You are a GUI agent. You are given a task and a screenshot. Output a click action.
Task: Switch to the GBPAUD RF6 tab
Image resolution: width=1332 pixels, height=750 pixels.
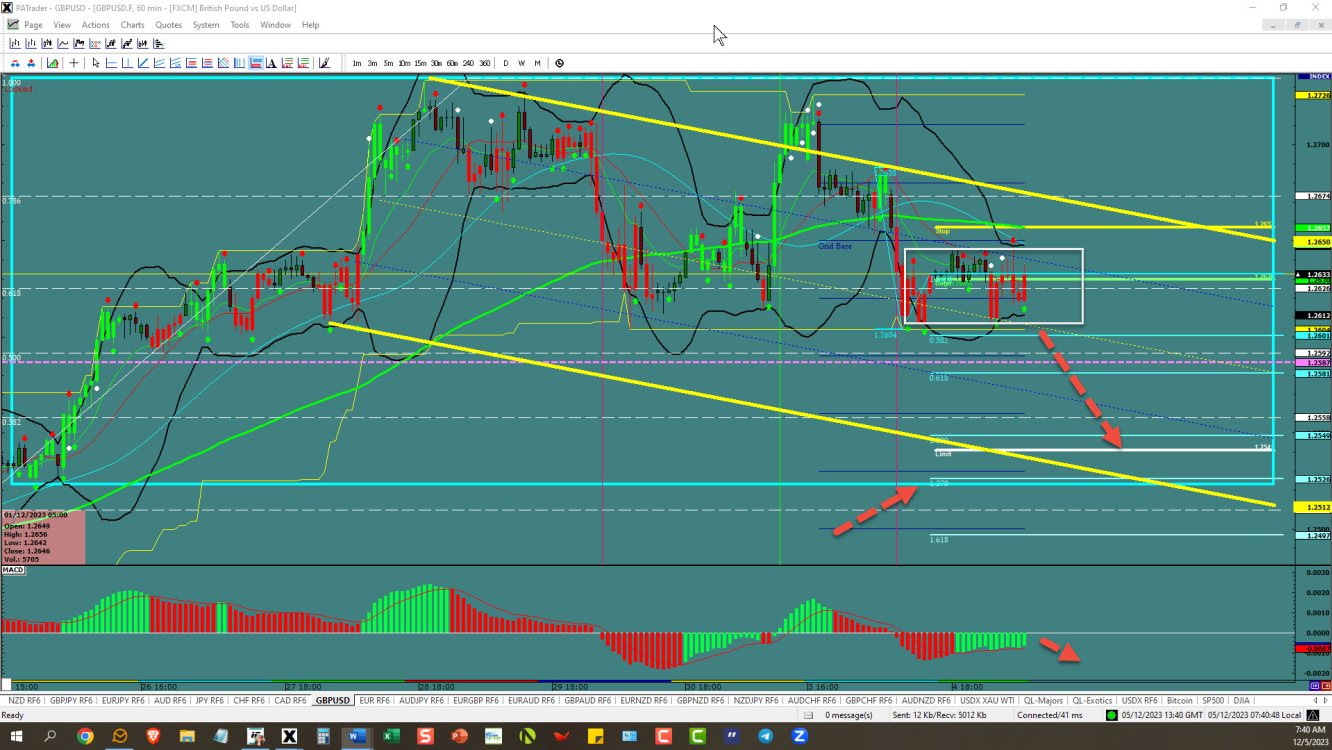click(587, 700)
